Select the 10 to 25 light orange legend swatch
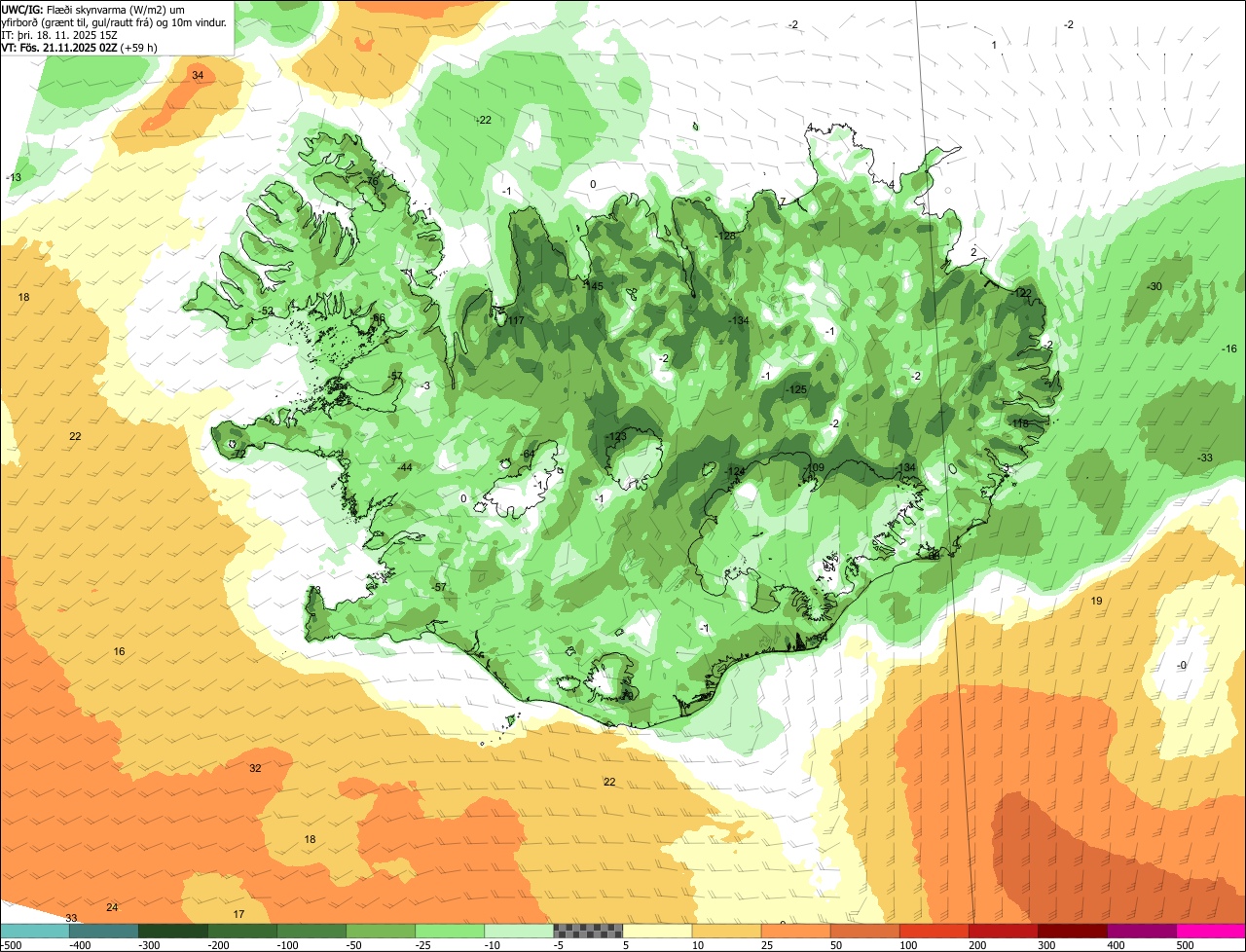The image size is (1246, 952). [x=726, y=931]
